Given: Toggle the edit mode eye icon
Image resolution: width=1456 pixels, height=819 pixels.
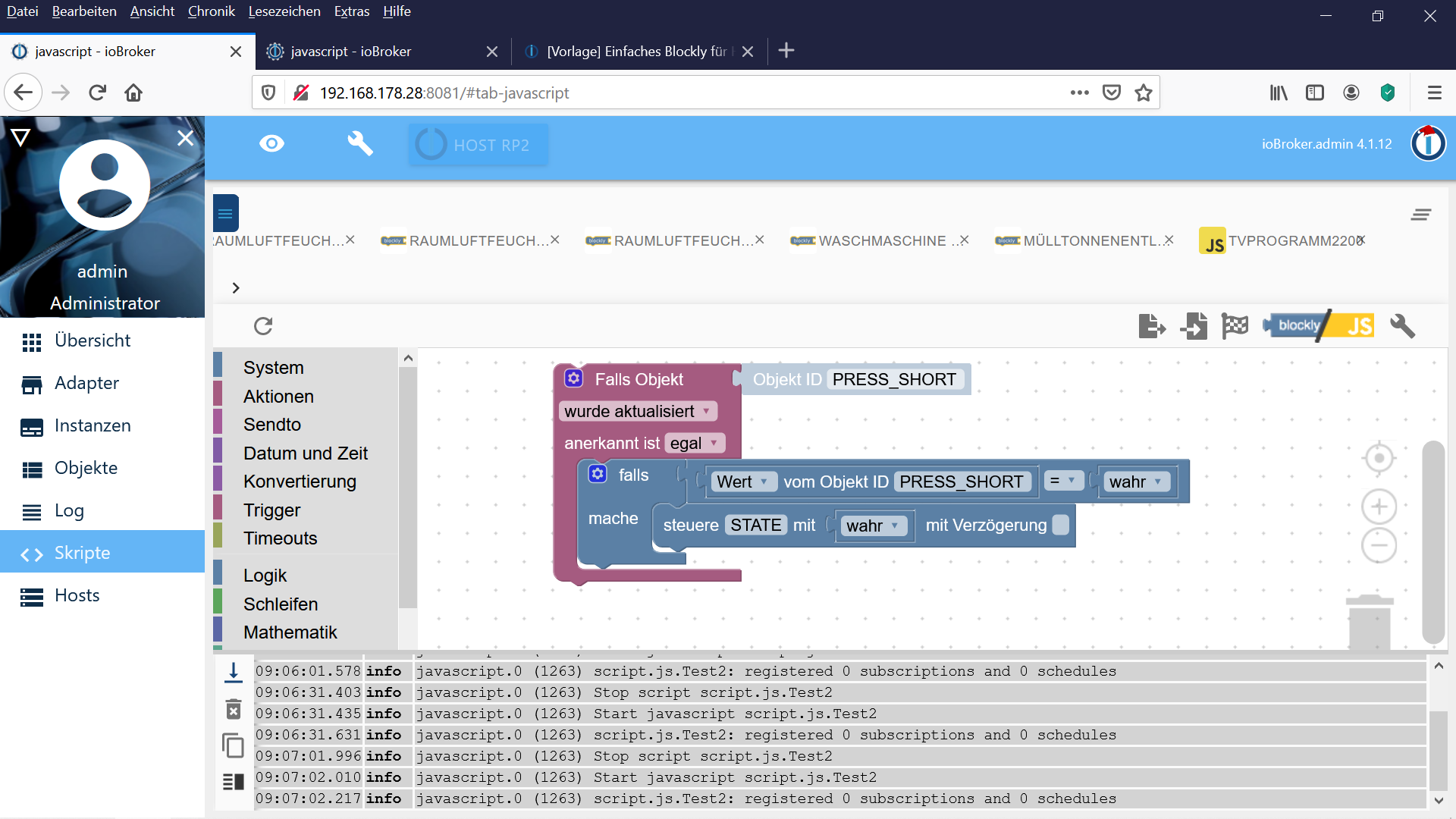Looking at the screenshot, I should point(271,143).
